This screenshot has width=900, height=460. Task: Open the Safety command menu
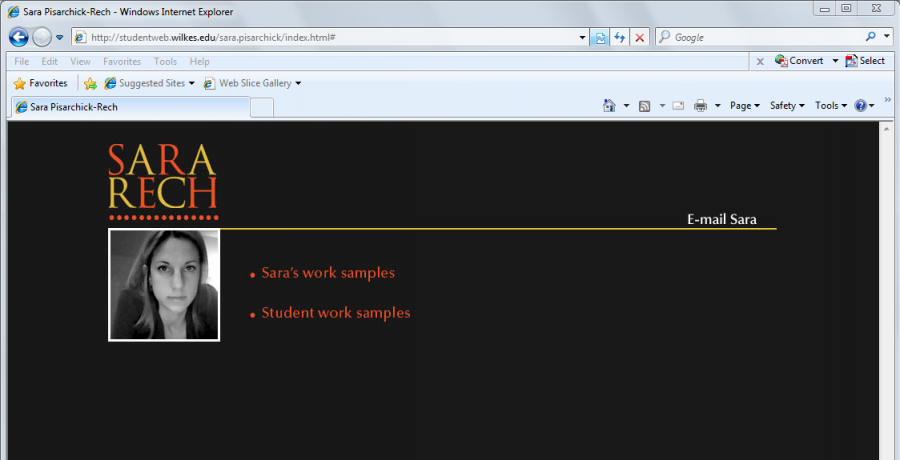[x=787, y=106]
